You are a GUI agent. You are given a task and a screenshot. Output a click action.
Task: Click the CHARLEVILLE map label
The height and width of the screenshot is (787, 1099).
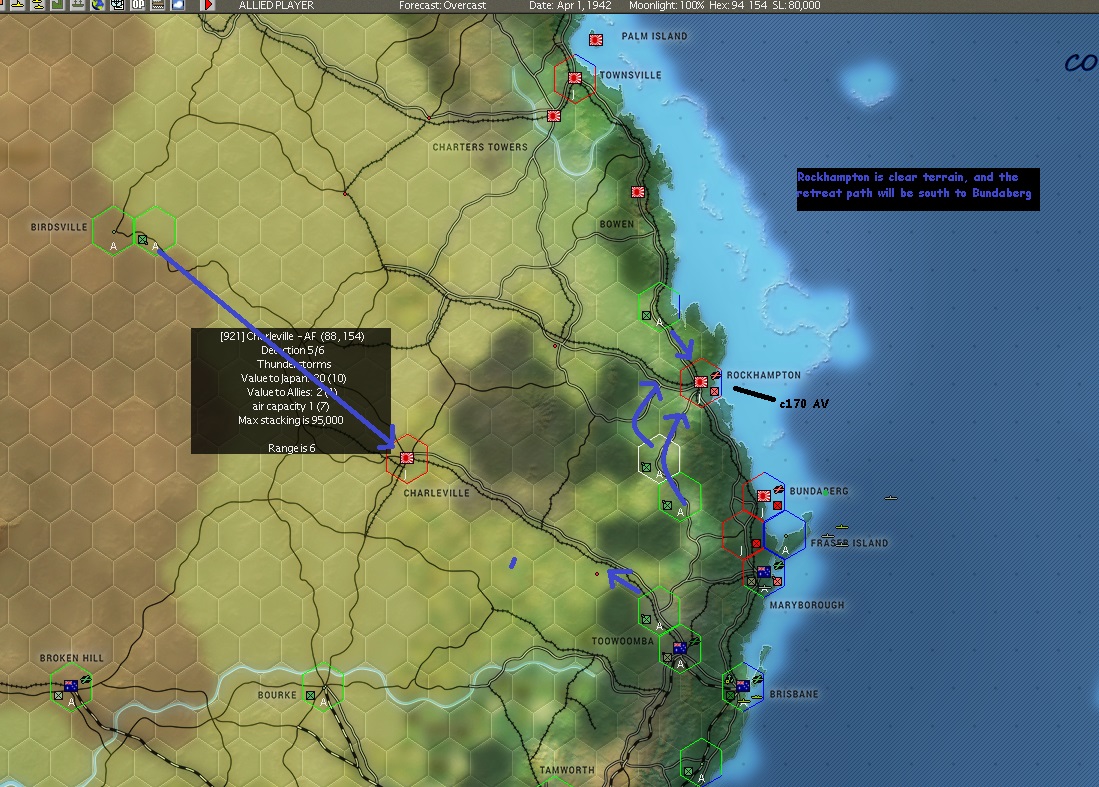(436, 493)
